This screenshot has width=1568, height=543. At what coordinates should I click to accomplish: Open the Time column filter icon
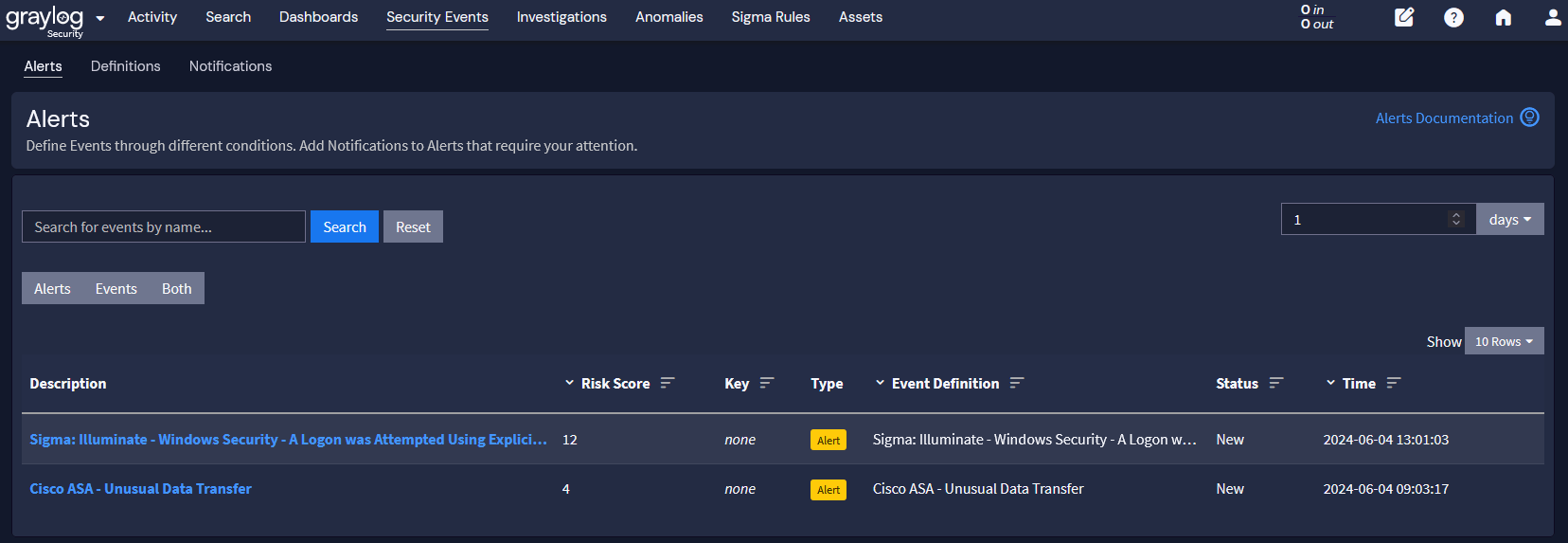pos(1394,383)
